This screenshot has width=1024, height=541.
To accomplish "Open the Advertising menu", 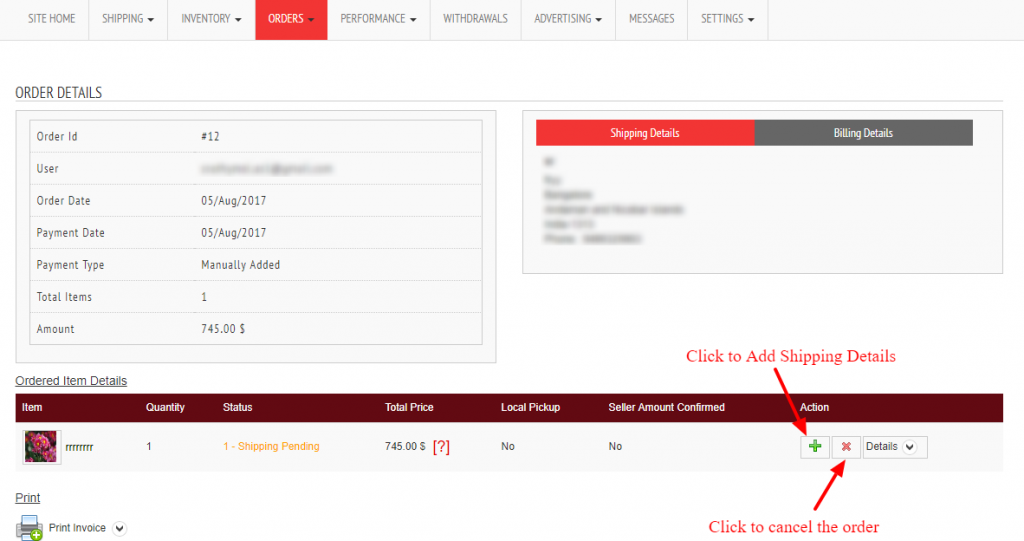I will pyautogui.click(x=568, y=19).
